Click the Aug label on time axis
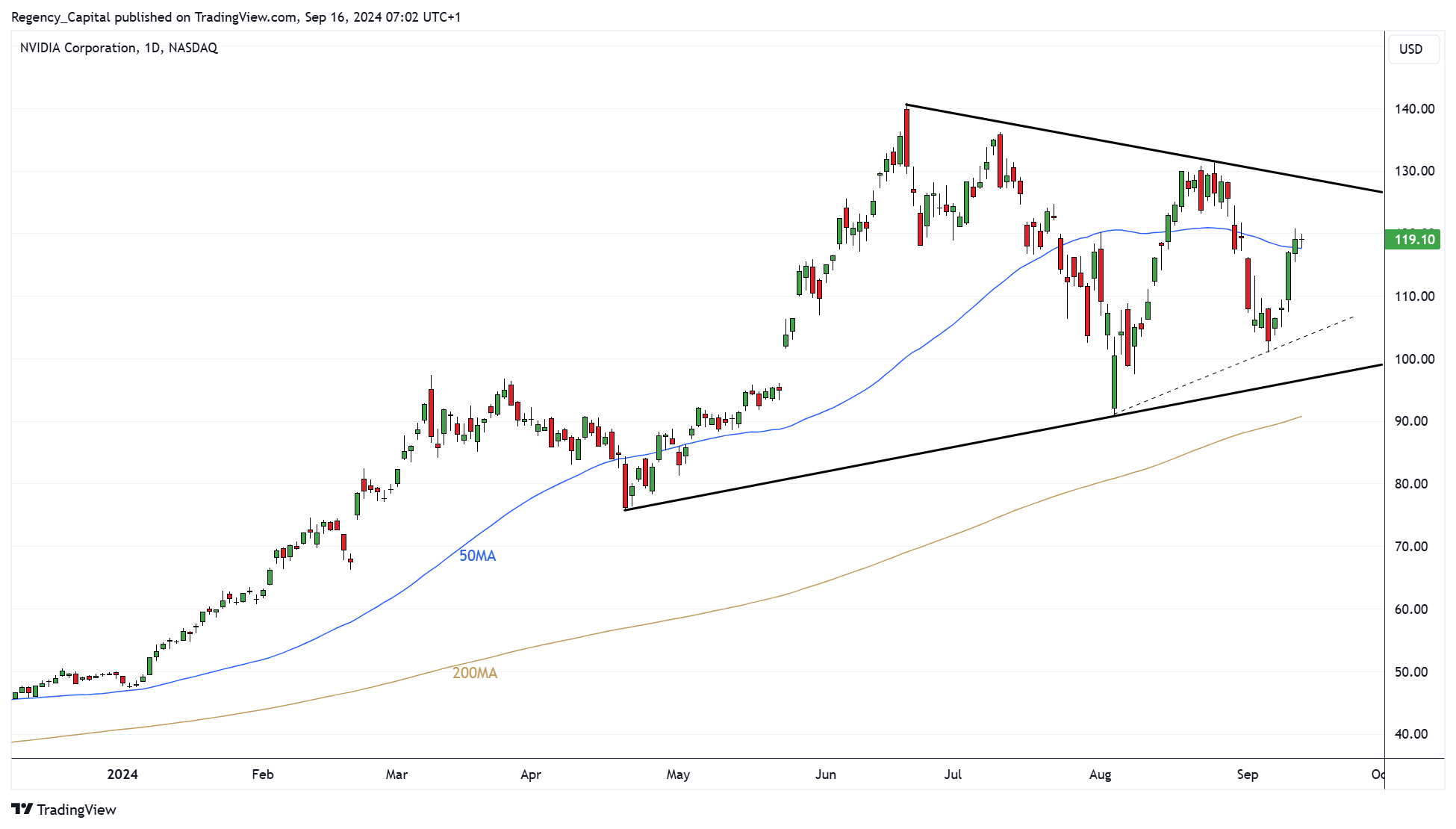 click(1100, 774)
